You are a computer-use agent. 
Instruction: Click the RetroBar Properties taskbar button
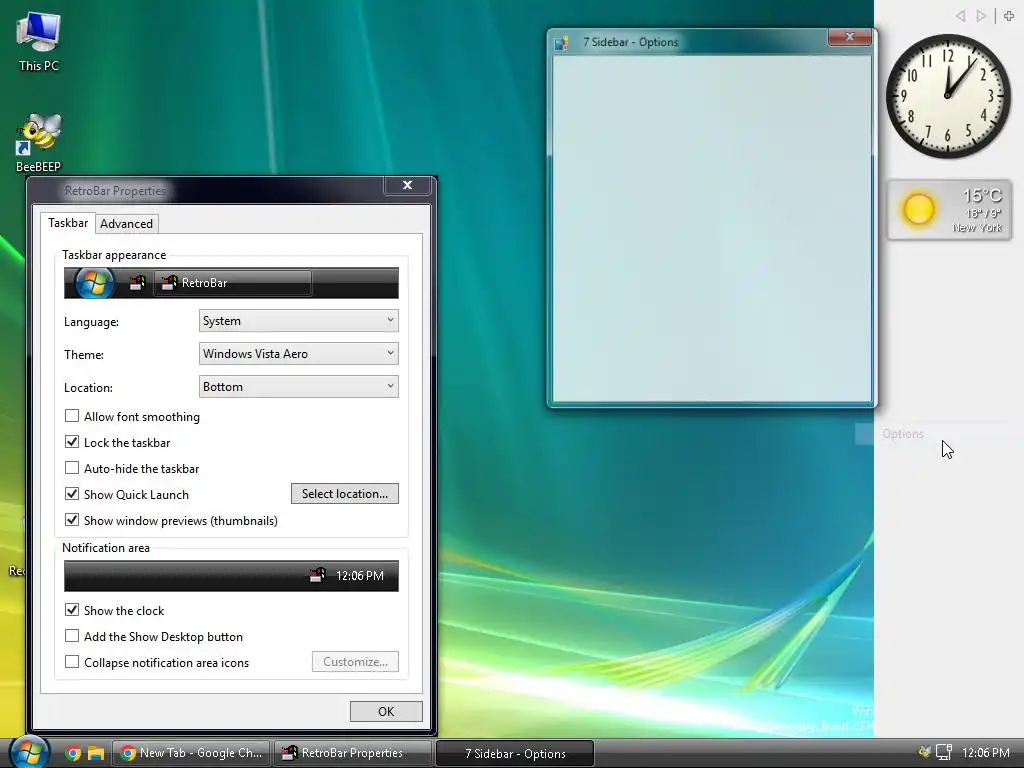tap(353, 753)
